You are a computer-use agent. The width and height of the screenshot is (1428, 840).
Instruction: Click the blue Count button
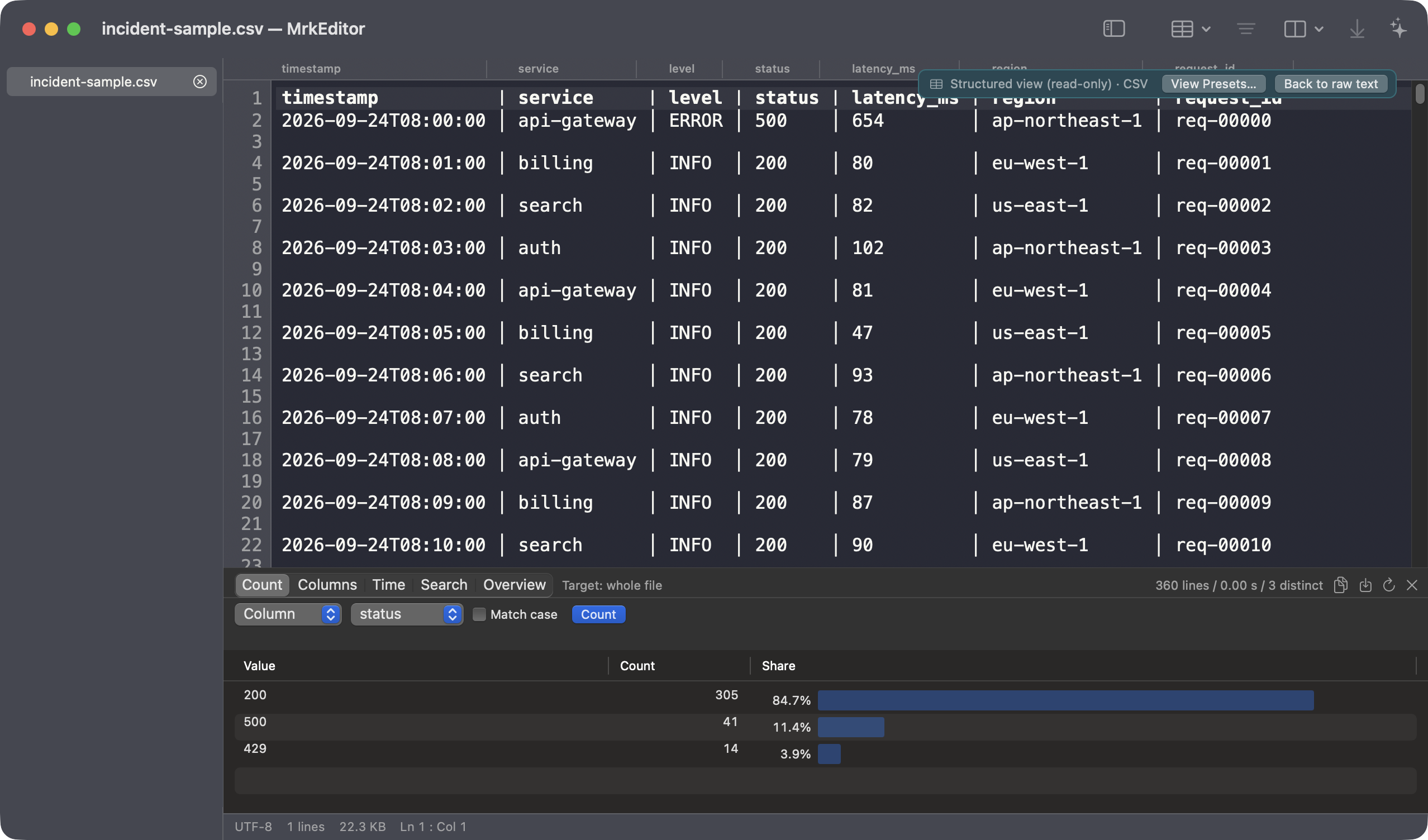tap(598, 614)
